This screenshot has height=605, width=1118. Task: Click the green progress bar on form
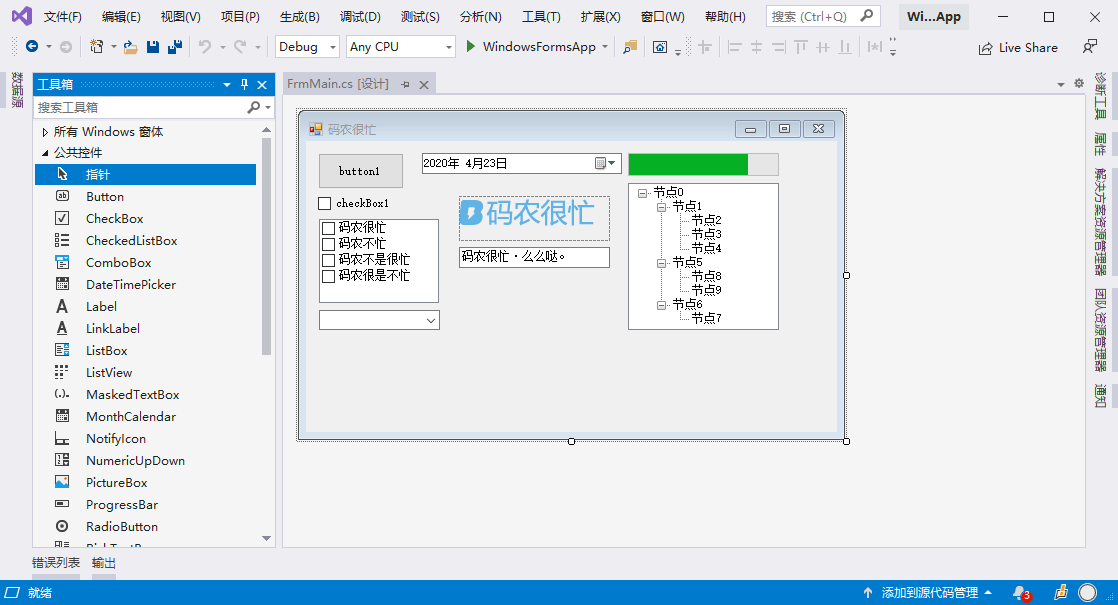coord(703,165)
